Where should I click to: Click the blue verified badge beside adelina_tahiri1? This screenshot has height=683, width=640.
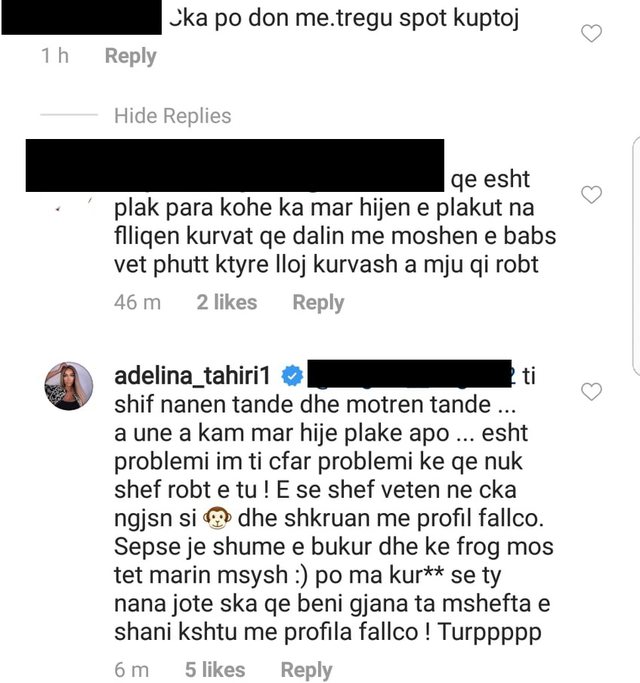tap(292, 376)
